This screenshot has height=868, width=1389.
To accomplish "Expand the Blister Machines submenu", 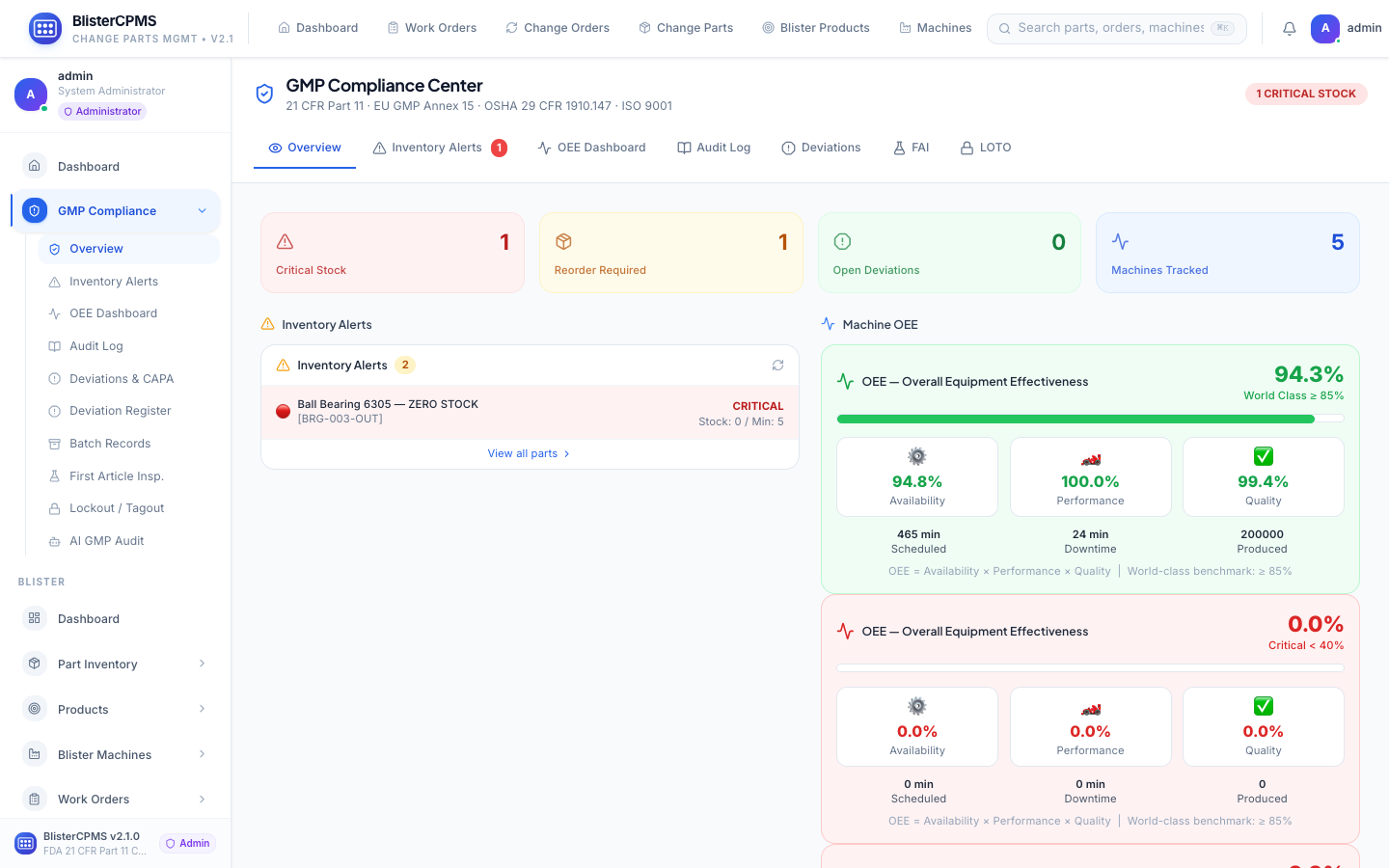I will pos(202,754).
